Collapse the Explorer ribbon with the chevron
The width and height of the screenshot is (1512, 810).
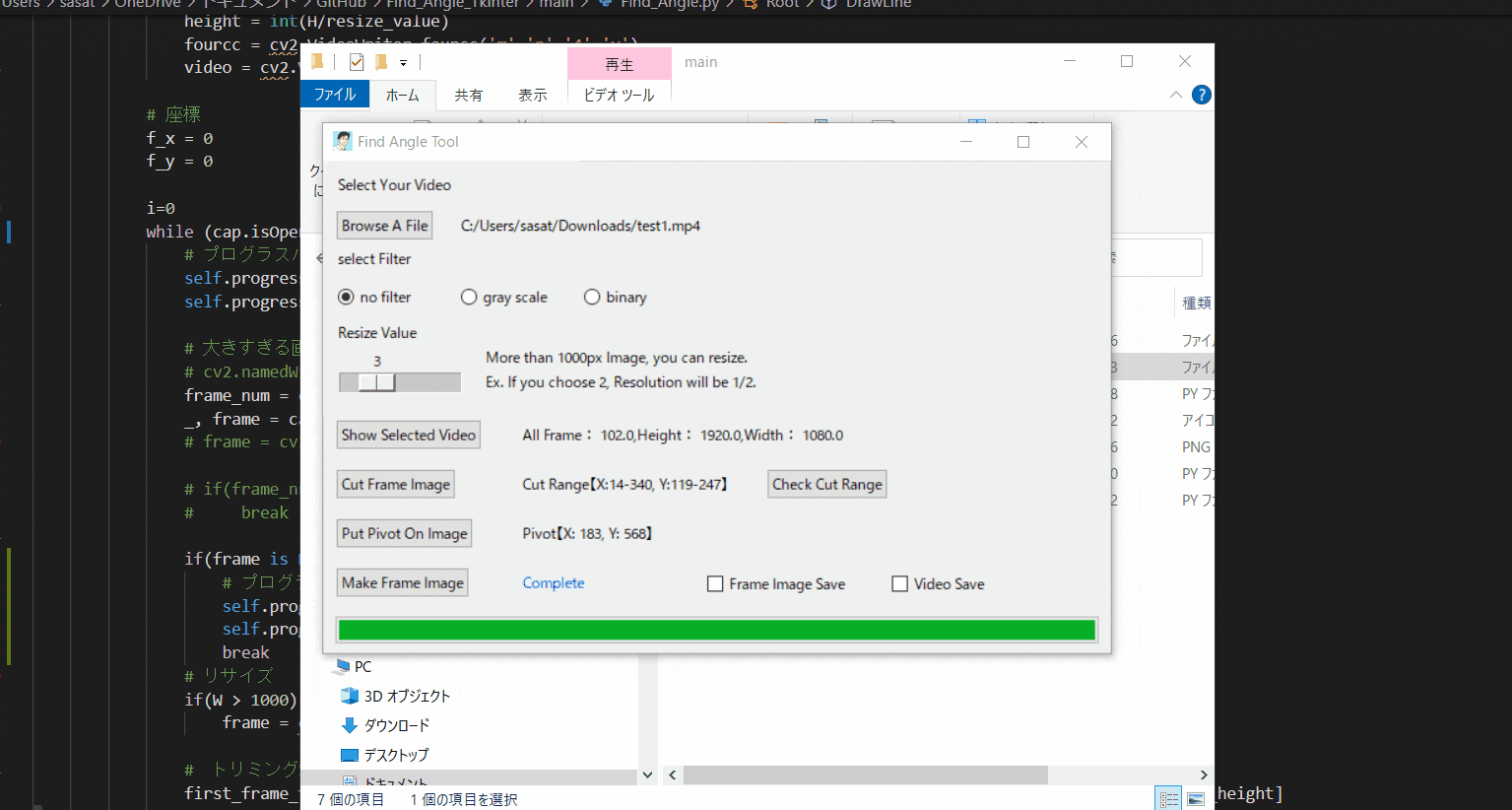click(1175, 95)
